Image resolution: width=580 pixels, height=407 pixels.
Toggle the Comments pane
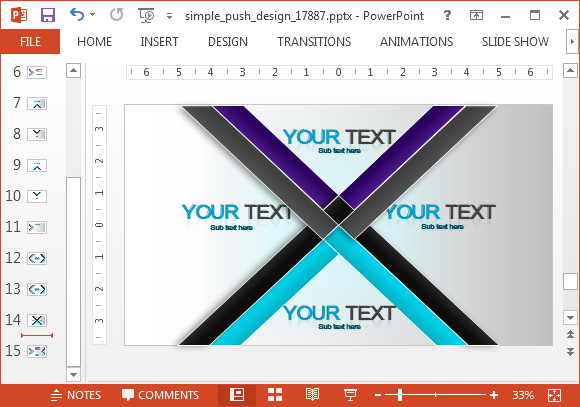coord(160,395)
